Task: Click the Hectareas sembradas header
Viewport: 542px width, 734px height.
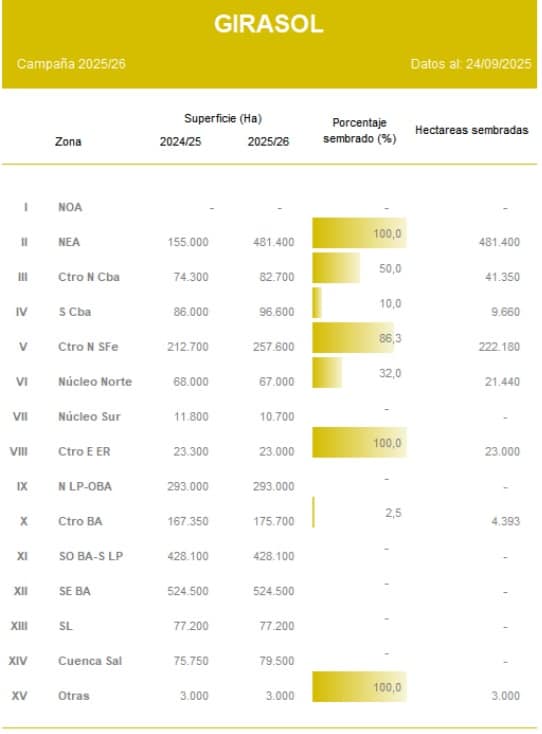Action: [472, 130]
